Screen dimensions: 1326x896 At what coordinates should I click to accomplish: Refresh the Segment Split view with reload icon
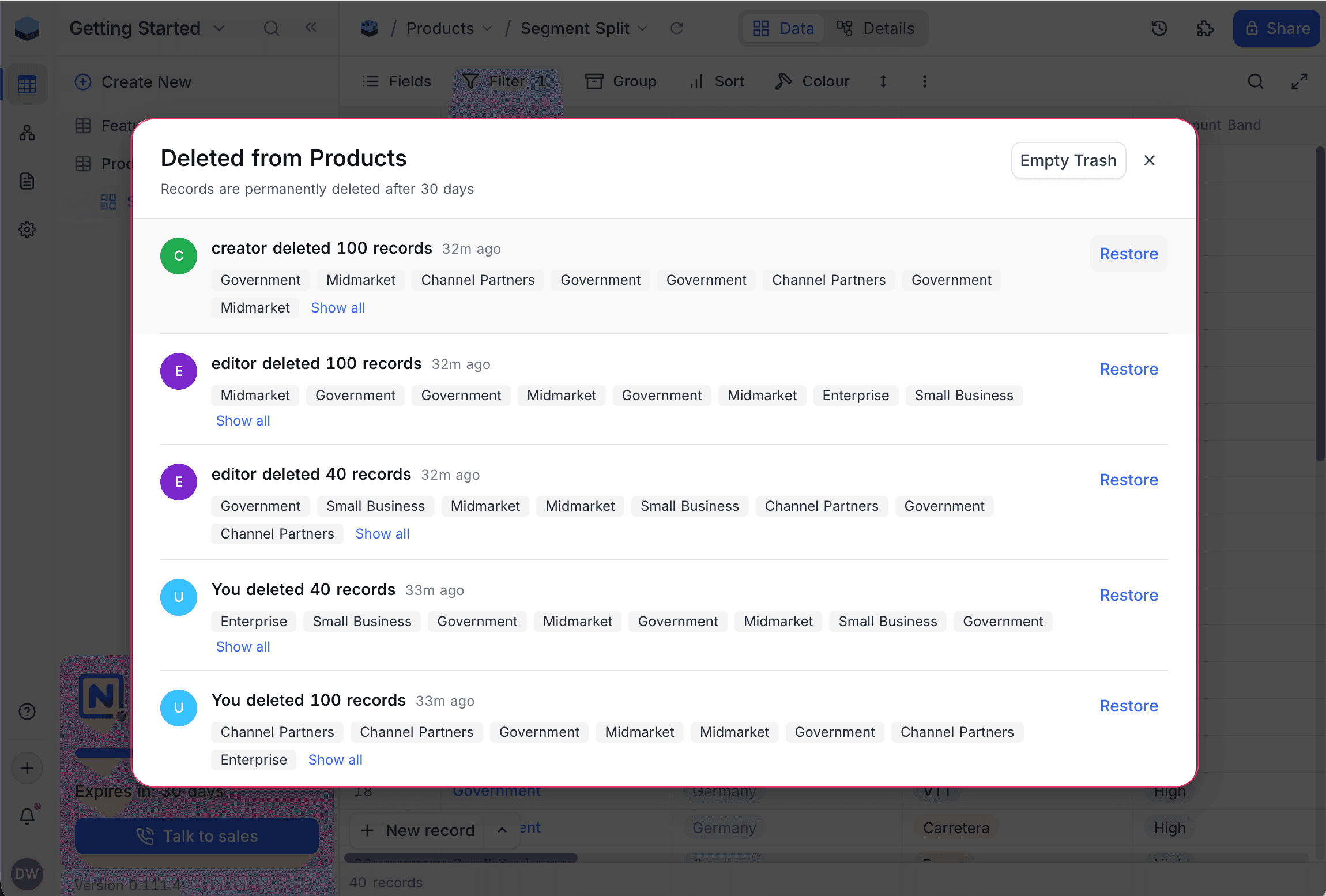coord(677,28)
